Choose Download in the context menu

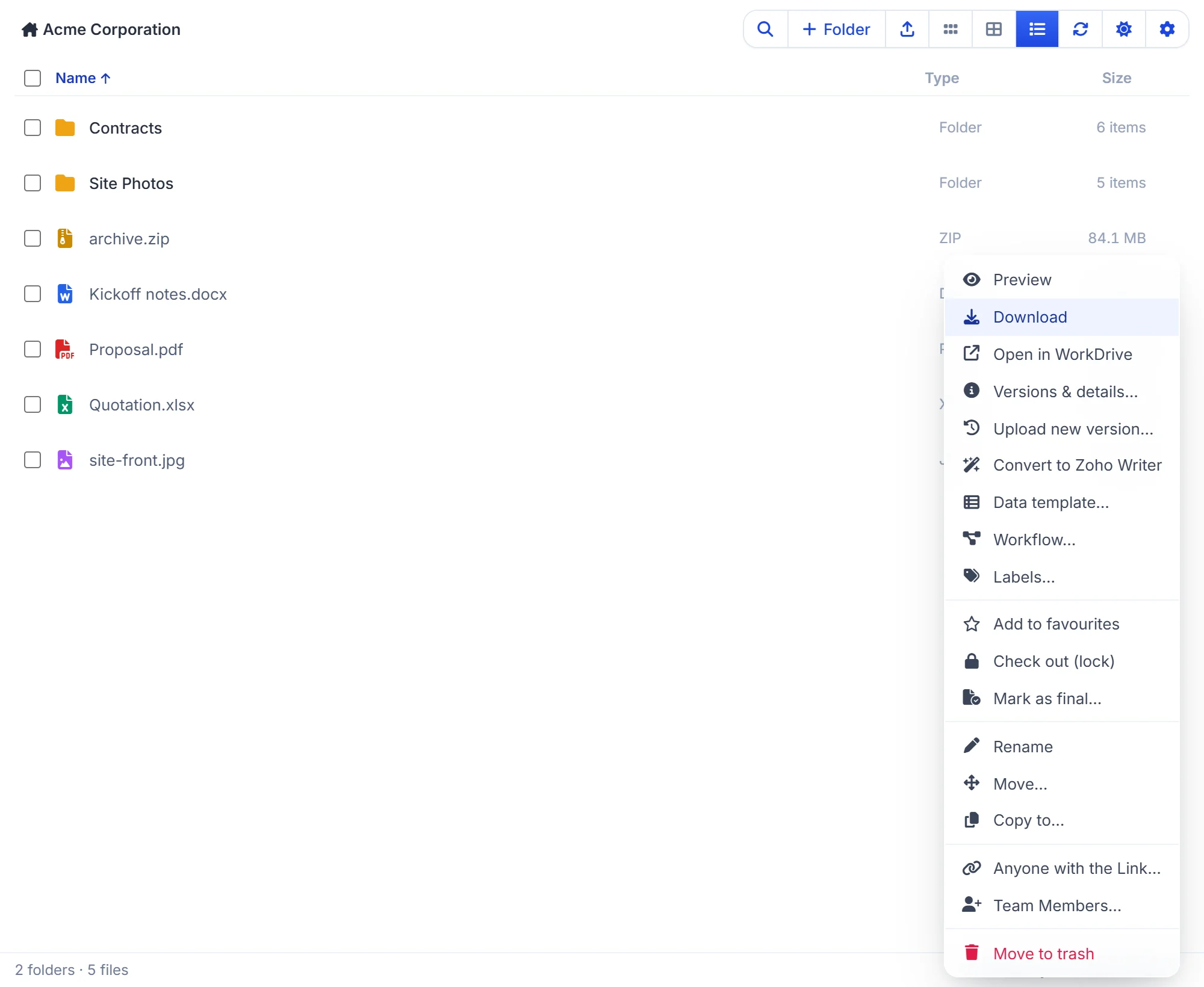1062,317
